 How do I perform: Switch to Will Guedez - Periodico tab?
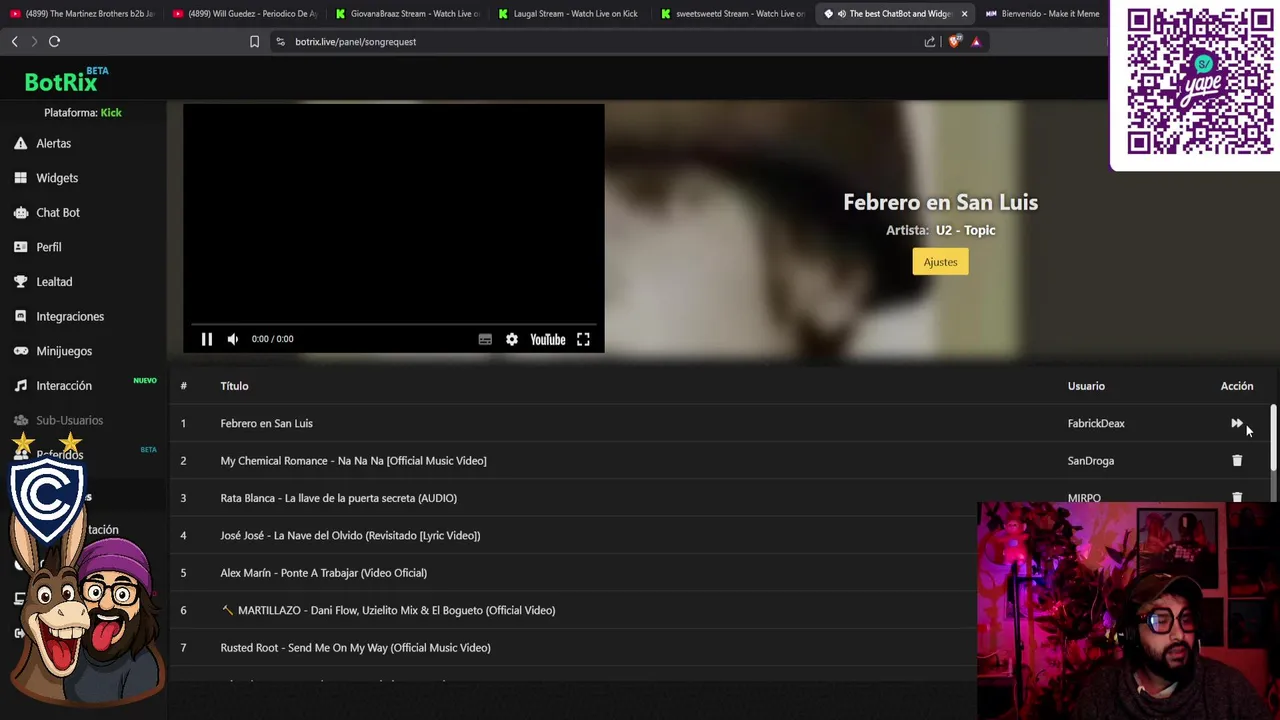(245, 14)
